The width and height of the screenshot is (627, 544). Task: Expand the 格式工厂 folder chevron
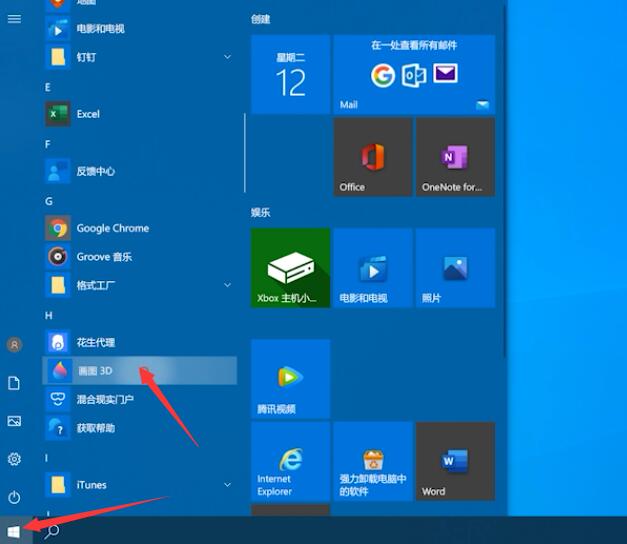point(227,285)
